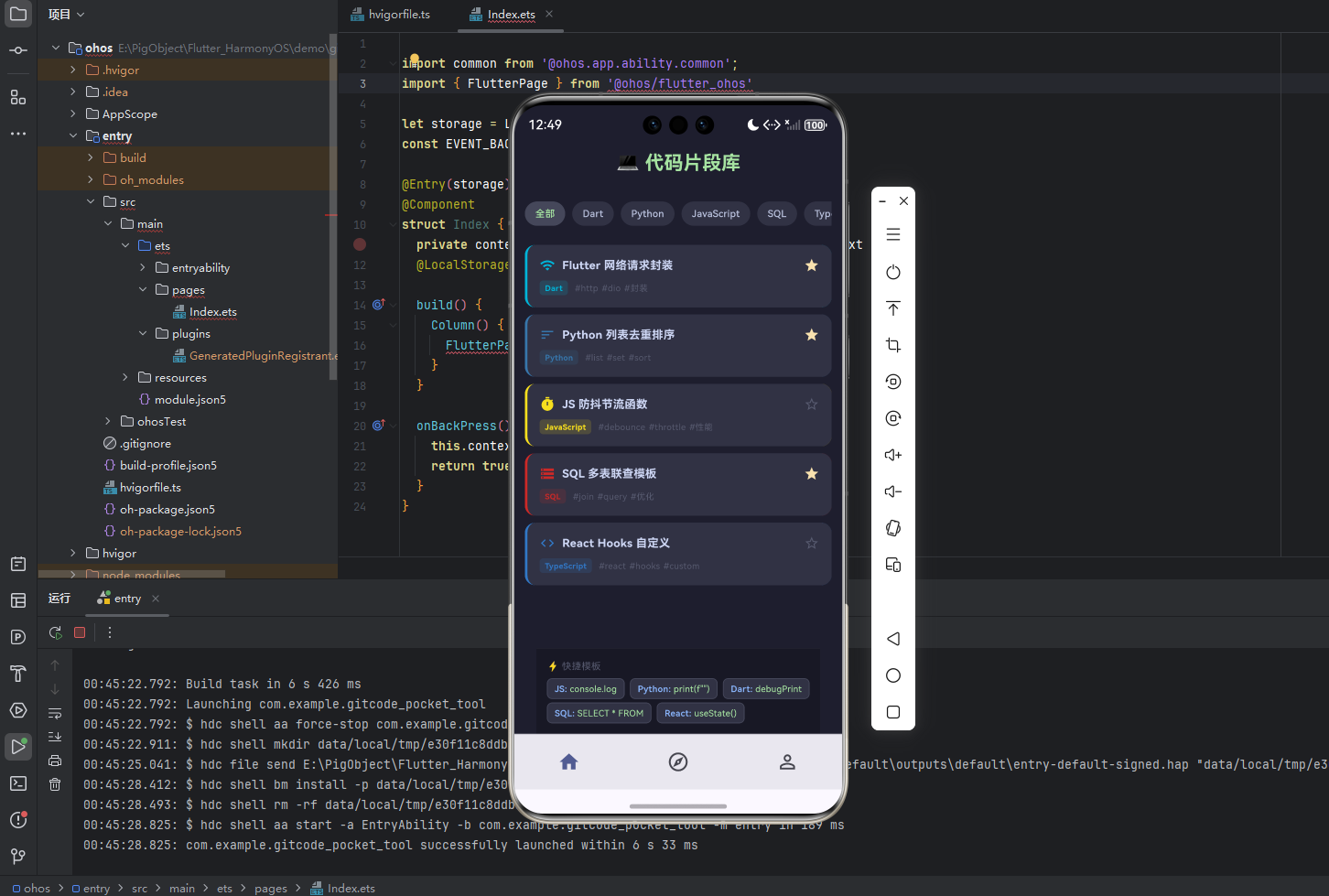
Task: Rotate the emulator screen
Action: [893, 528]
